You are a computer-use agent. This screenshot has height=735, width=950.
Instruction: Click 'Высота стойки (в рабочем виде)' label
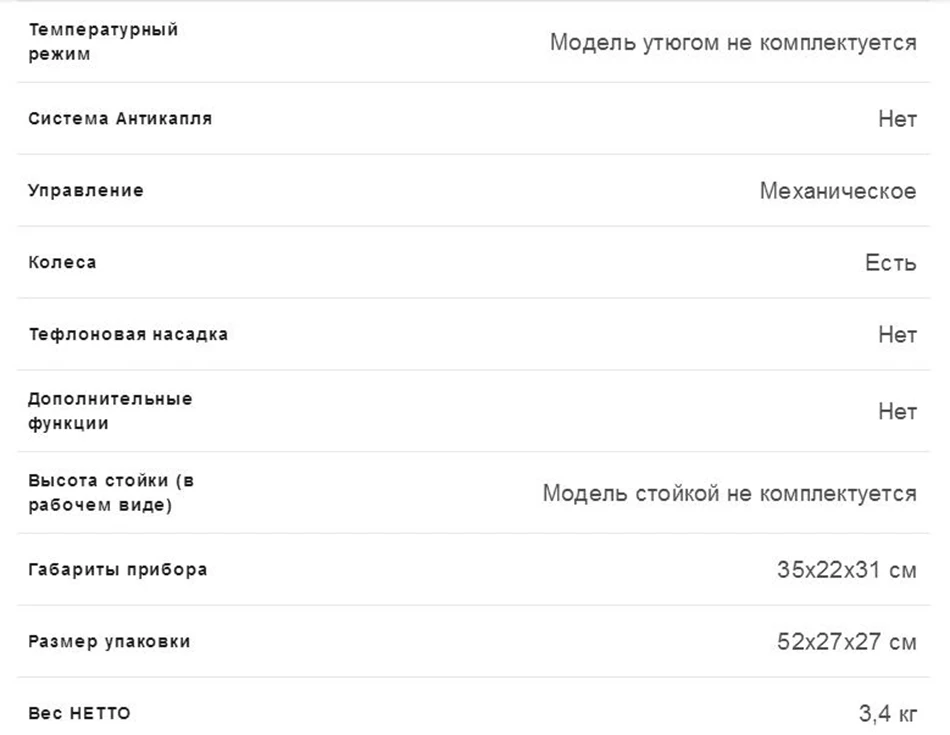(111, 493)
